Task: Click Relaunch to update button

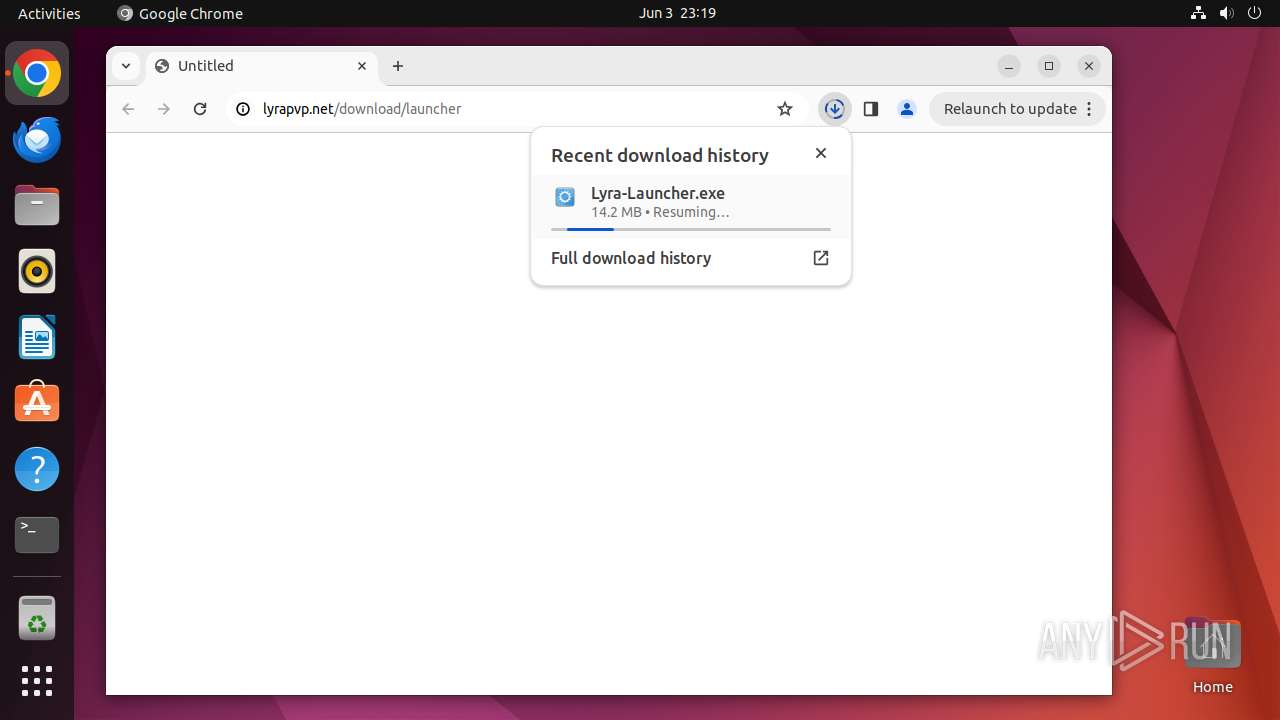Action: 1018,109
